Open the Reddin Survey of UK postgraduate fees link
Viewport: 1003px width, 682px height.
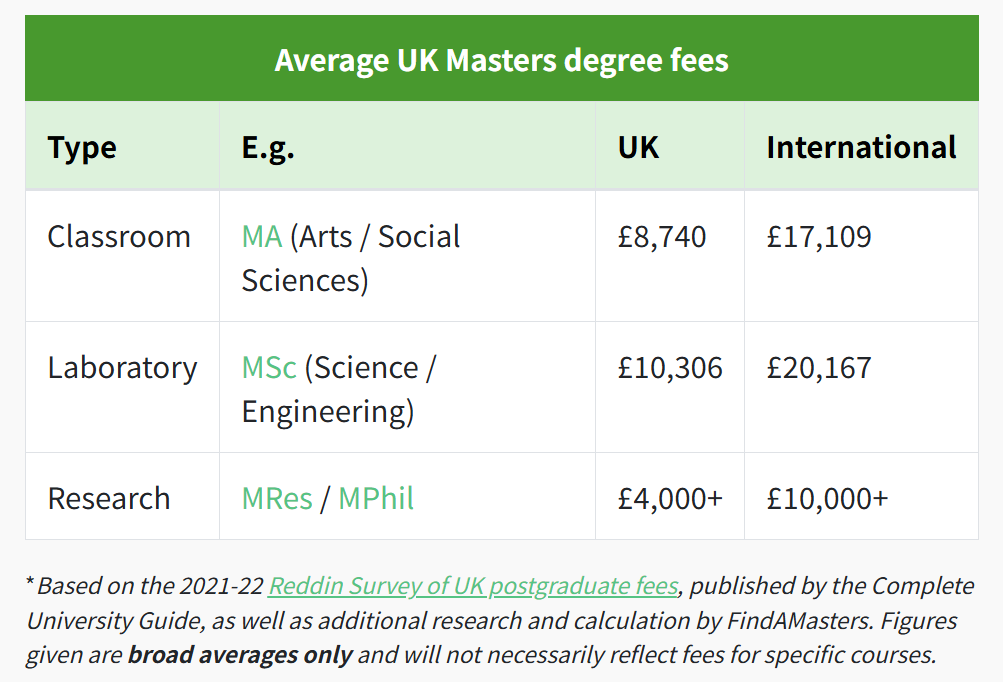(x=473, y=586)
